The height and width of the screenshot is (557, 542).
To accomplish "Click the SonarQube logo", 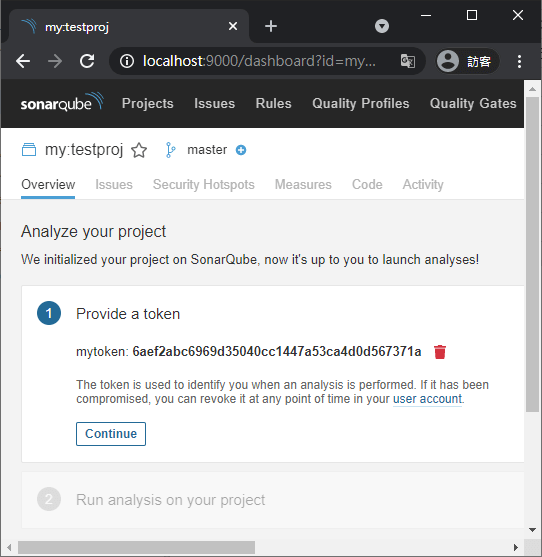I will pyautogui.click(x=61, y=103).
